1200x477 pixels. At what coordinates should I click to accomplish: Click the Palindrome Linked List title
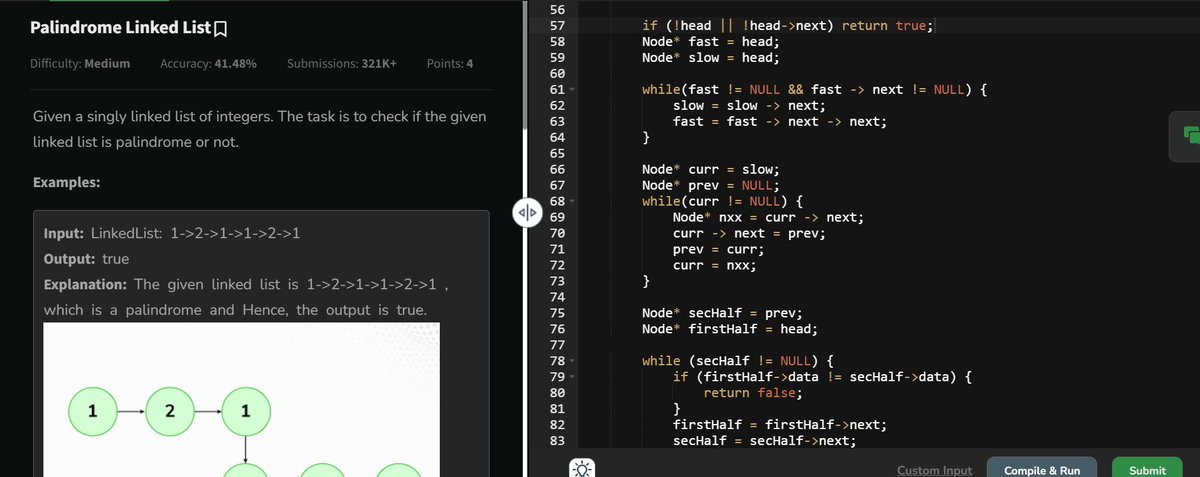click(x=122, y=27)
